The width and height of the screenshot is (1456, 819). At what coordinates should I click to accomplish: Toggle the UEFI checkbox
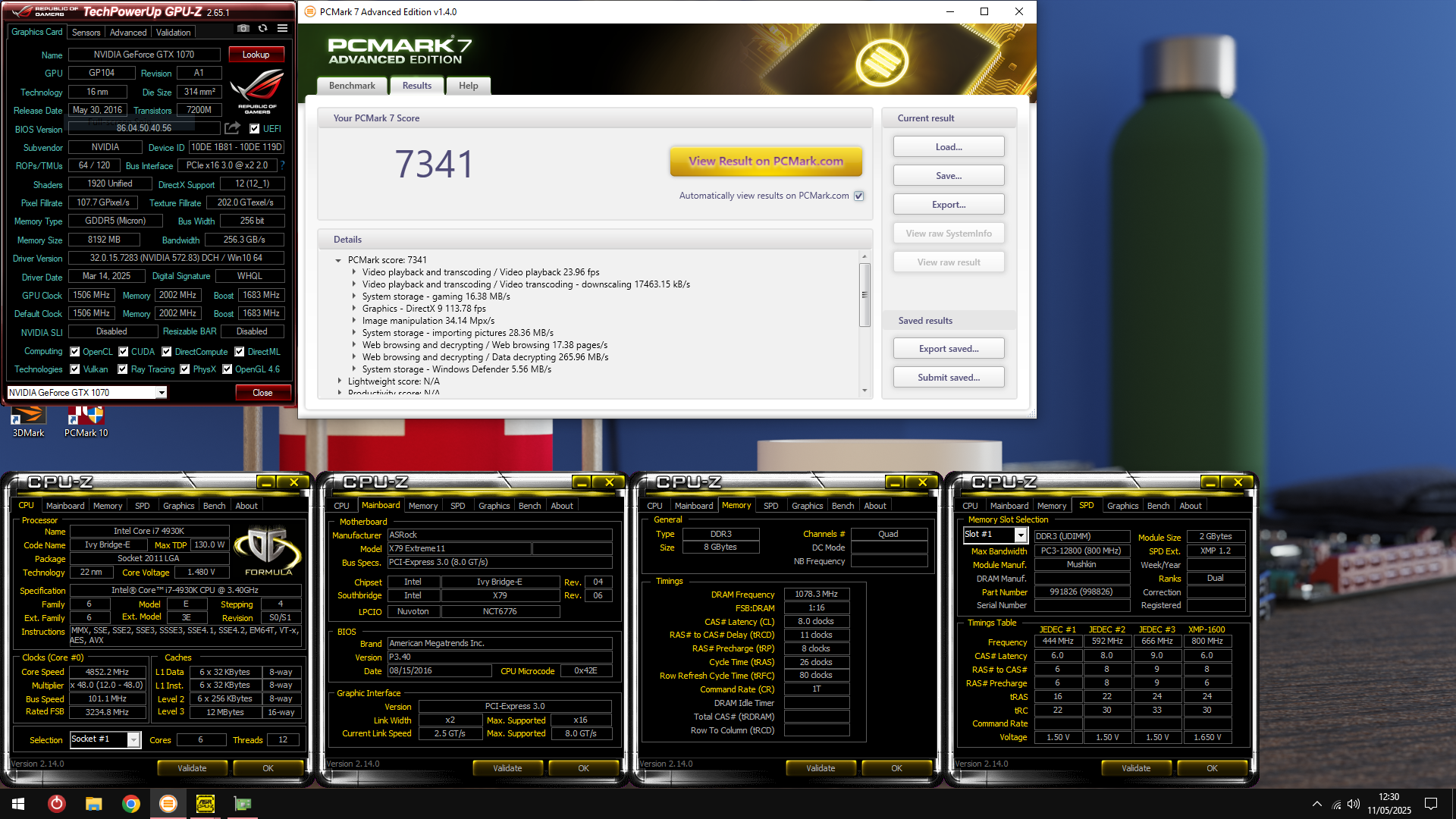(x=255, y=128)
